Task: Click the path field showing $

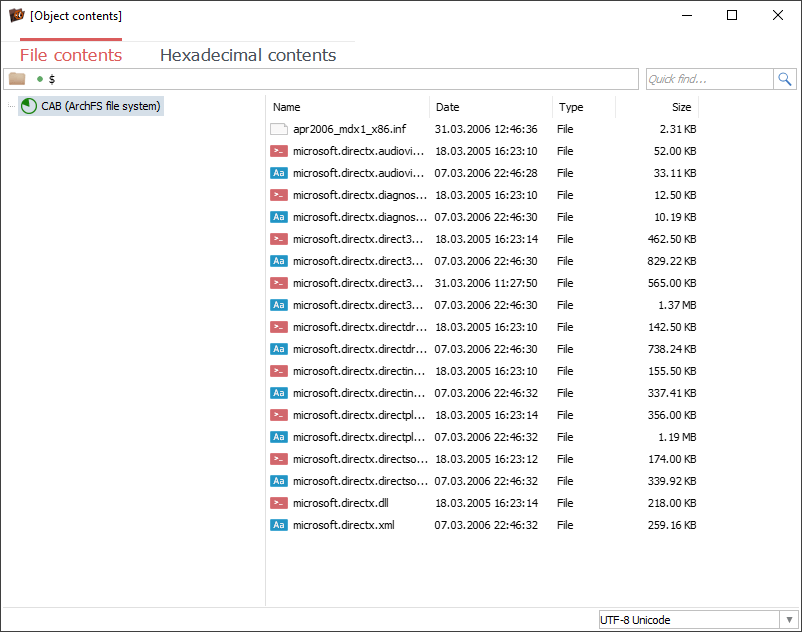Action: pyautogui.click(x=321, y=79)
